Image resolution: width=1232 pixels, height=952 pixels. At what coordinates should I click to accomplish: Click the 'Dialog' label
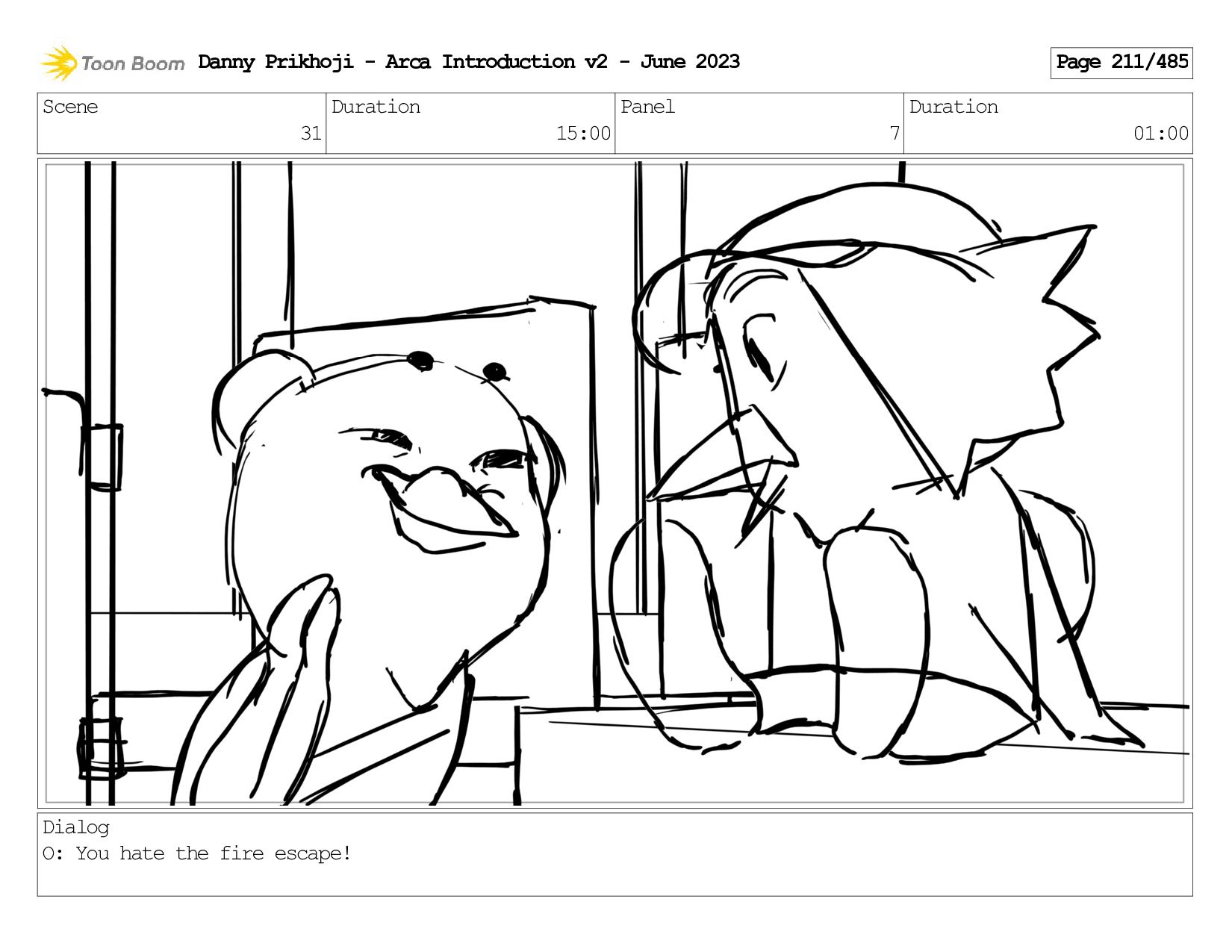pos(76,827)
